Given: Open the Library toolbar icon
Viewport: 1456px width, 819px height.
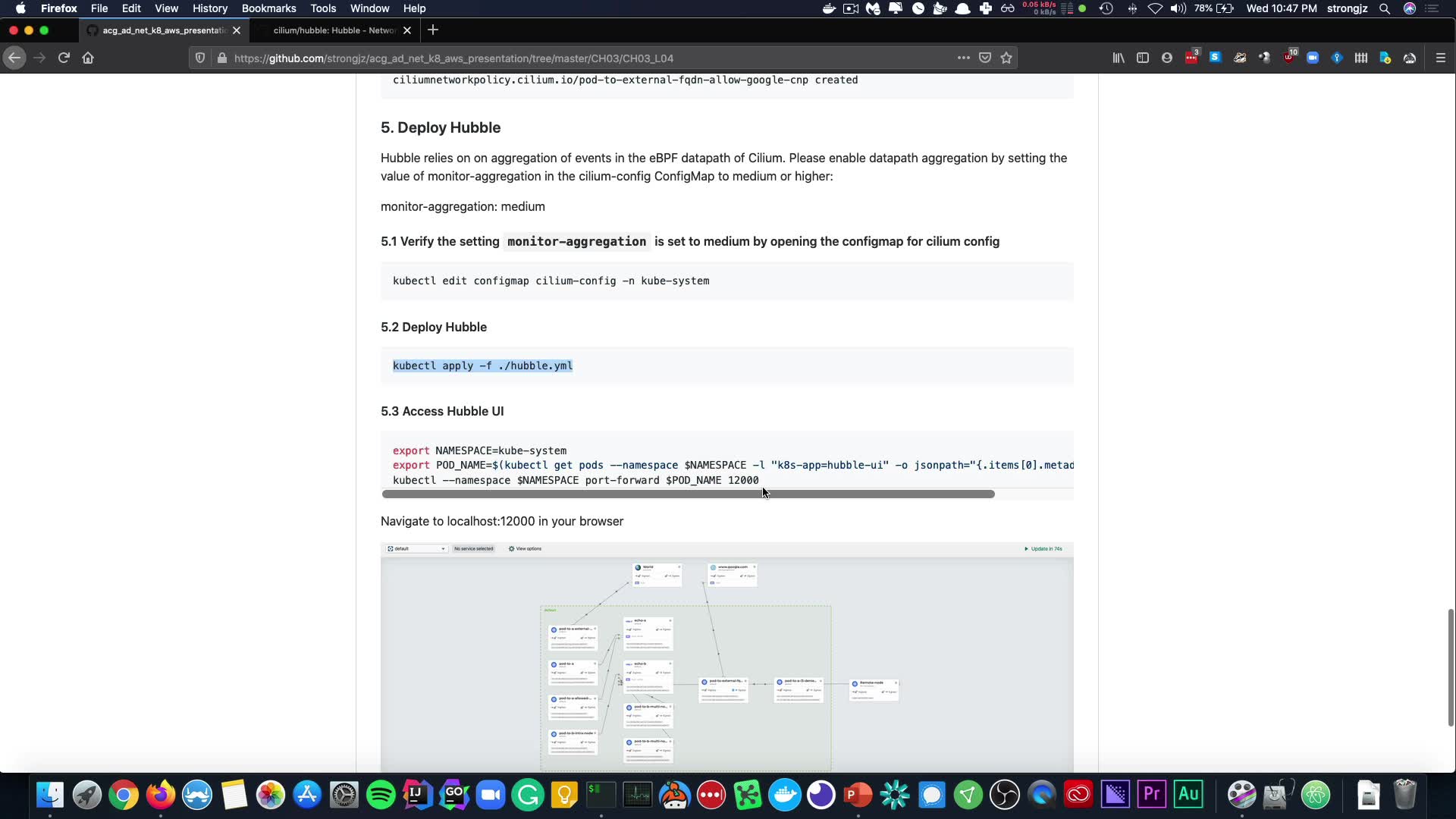Looking at the screenshot, I should point(1119,58).
